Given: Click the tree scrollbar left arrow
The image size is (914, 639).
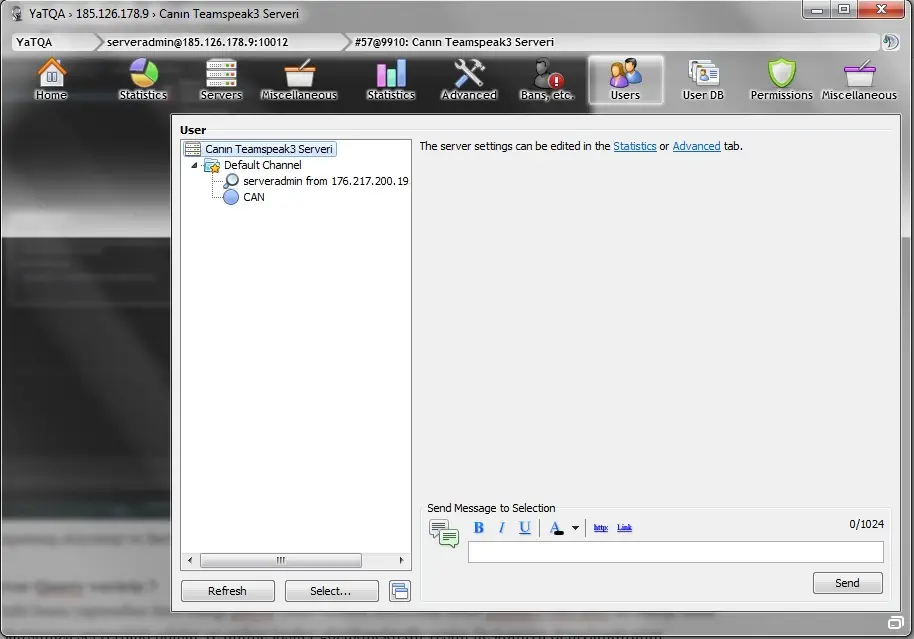Looking at the screenshot, I should [190, 560].
